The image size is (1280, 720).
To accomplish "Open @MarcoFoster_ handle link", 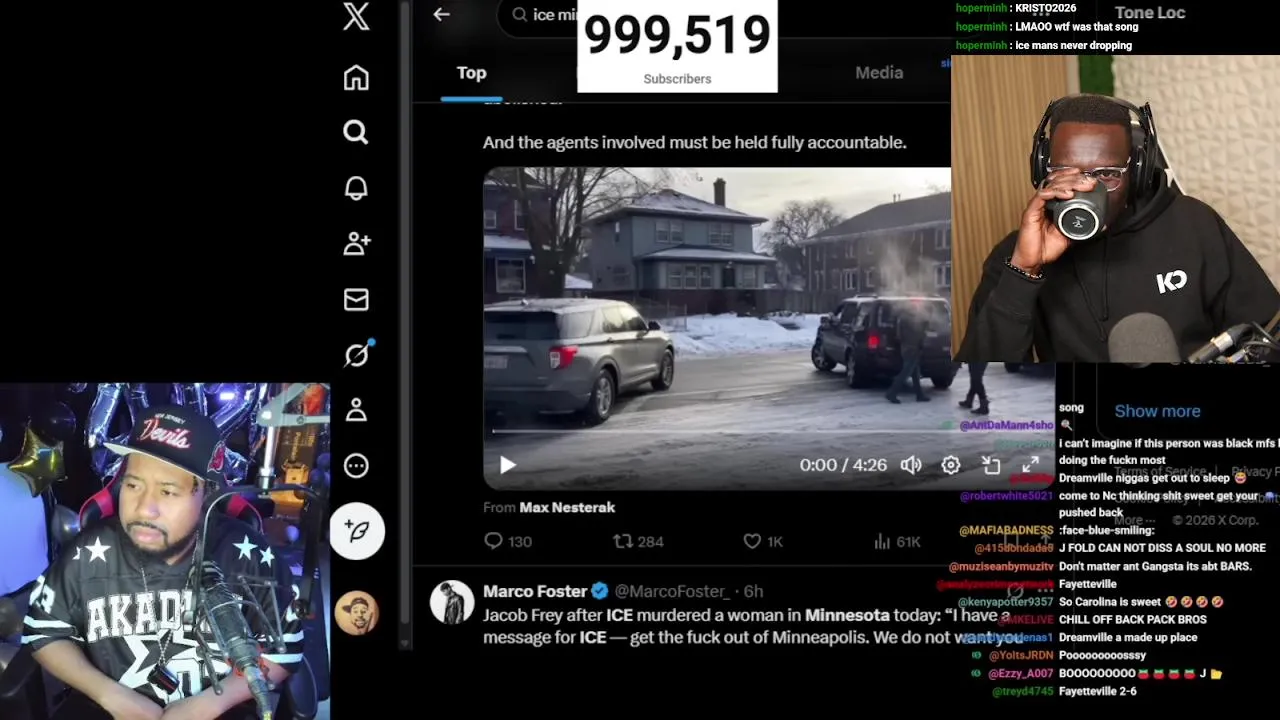I will [x=672, y=591].
